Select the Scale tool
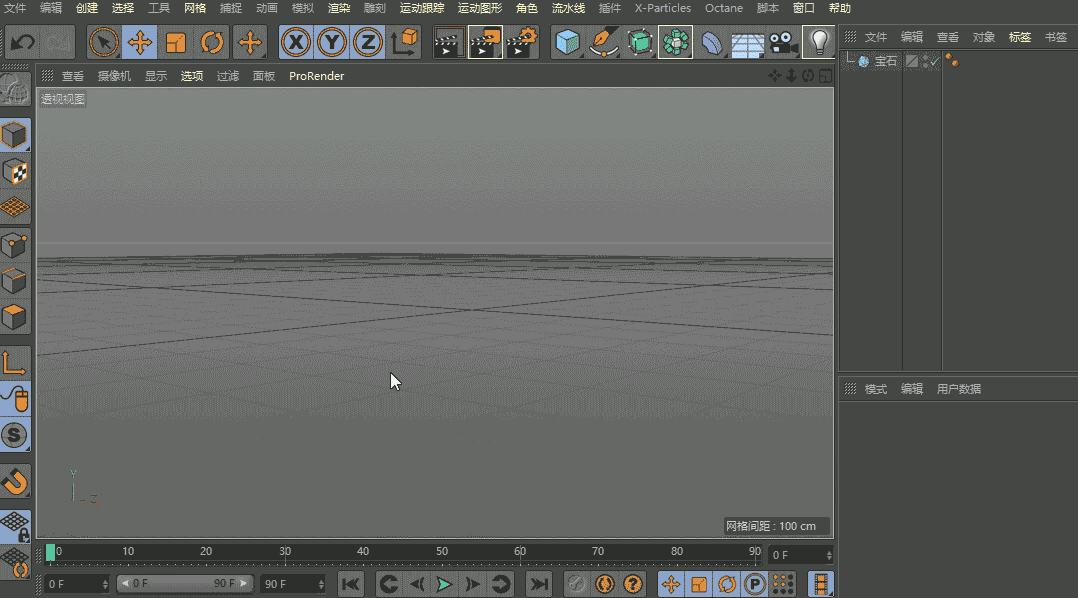 click(x=176, y=42)
